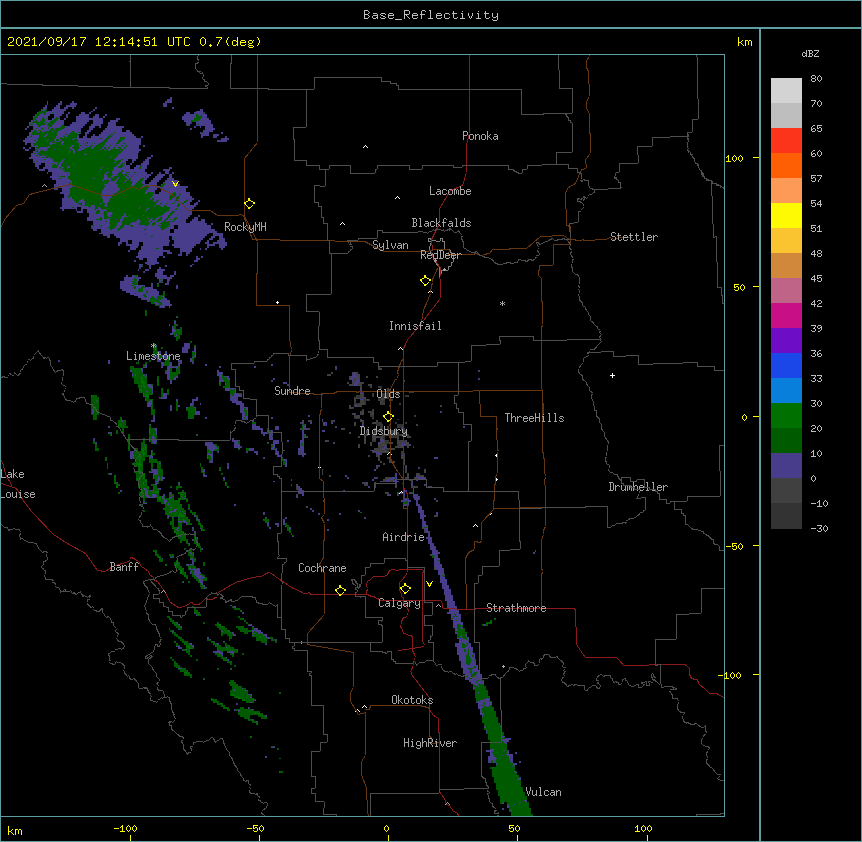Click the yellow diamond marker above Calgary
Viewport: 862px width, 842px height.
tap(405, 589)
